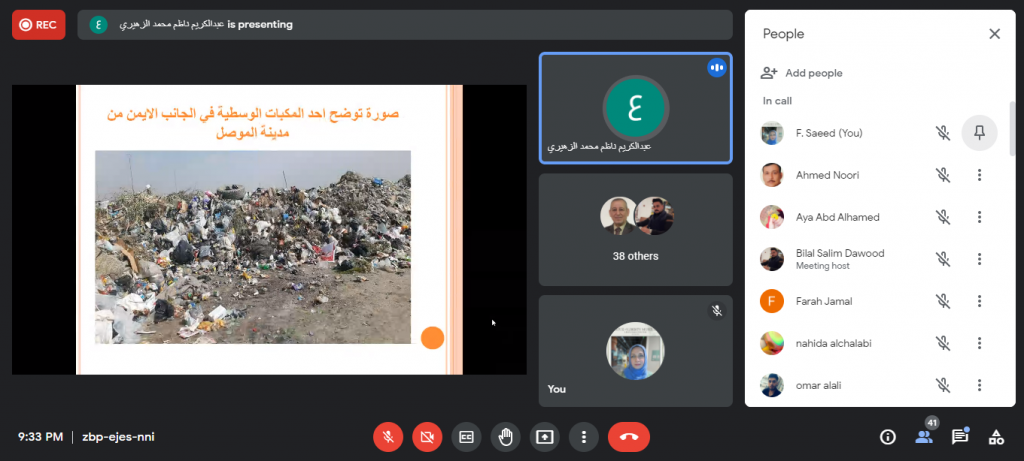The height and width of the screenshot is (461, 1024).
Task: Pin F. Saeed (You) to the screen
Action: coord(979,133)
